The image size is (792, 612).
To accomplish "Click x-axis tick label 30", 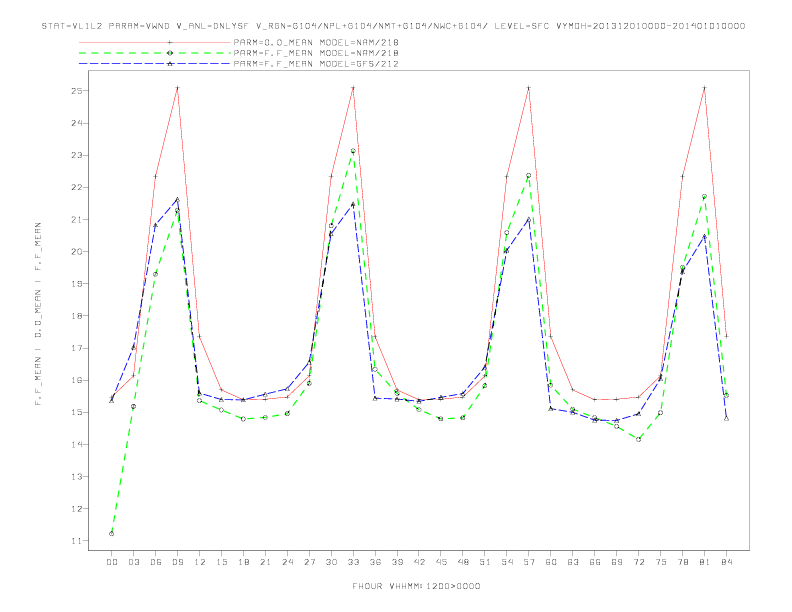I will (331, 562).
